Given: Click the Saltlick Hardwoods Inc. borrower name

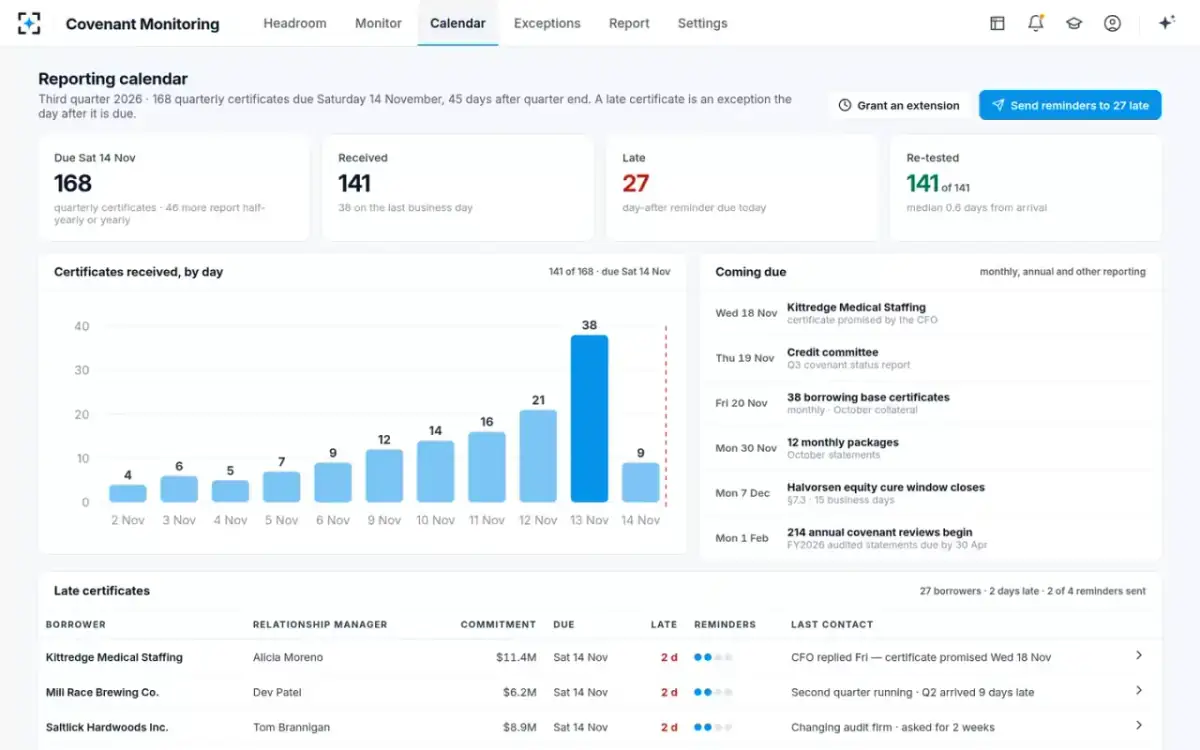Looking at the screenshot, I should click(107, 727).
